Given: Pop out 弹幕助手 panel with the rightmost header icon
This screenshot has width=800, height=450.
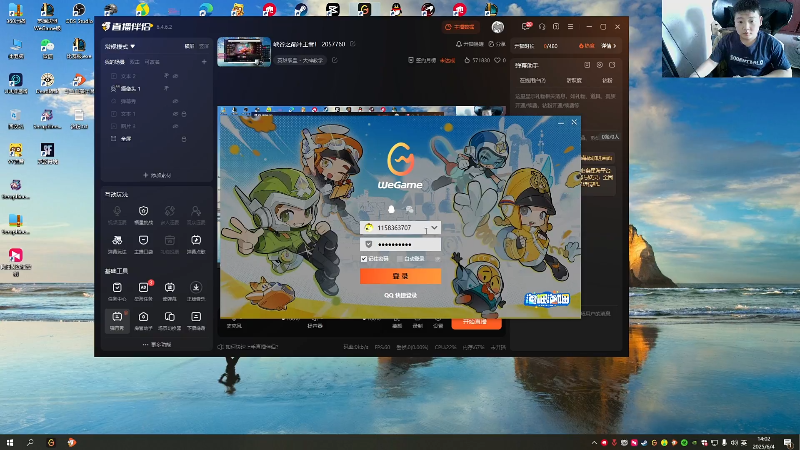Looking at the screenshot, I should coord(612,65).
